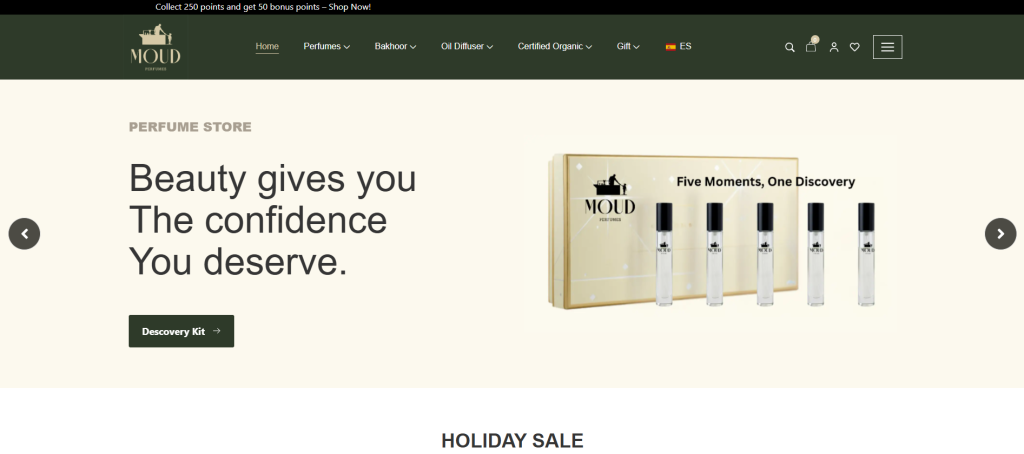Open the search magnifier icon
1024x454 pixels.
(x=790, y=47)
